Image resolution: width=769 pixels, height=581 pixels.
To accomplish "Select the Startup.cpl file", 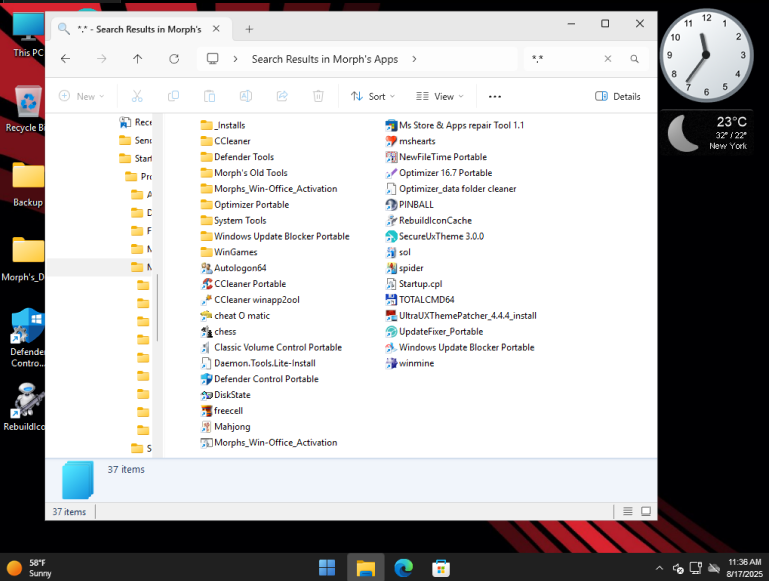I will [414, 284].
